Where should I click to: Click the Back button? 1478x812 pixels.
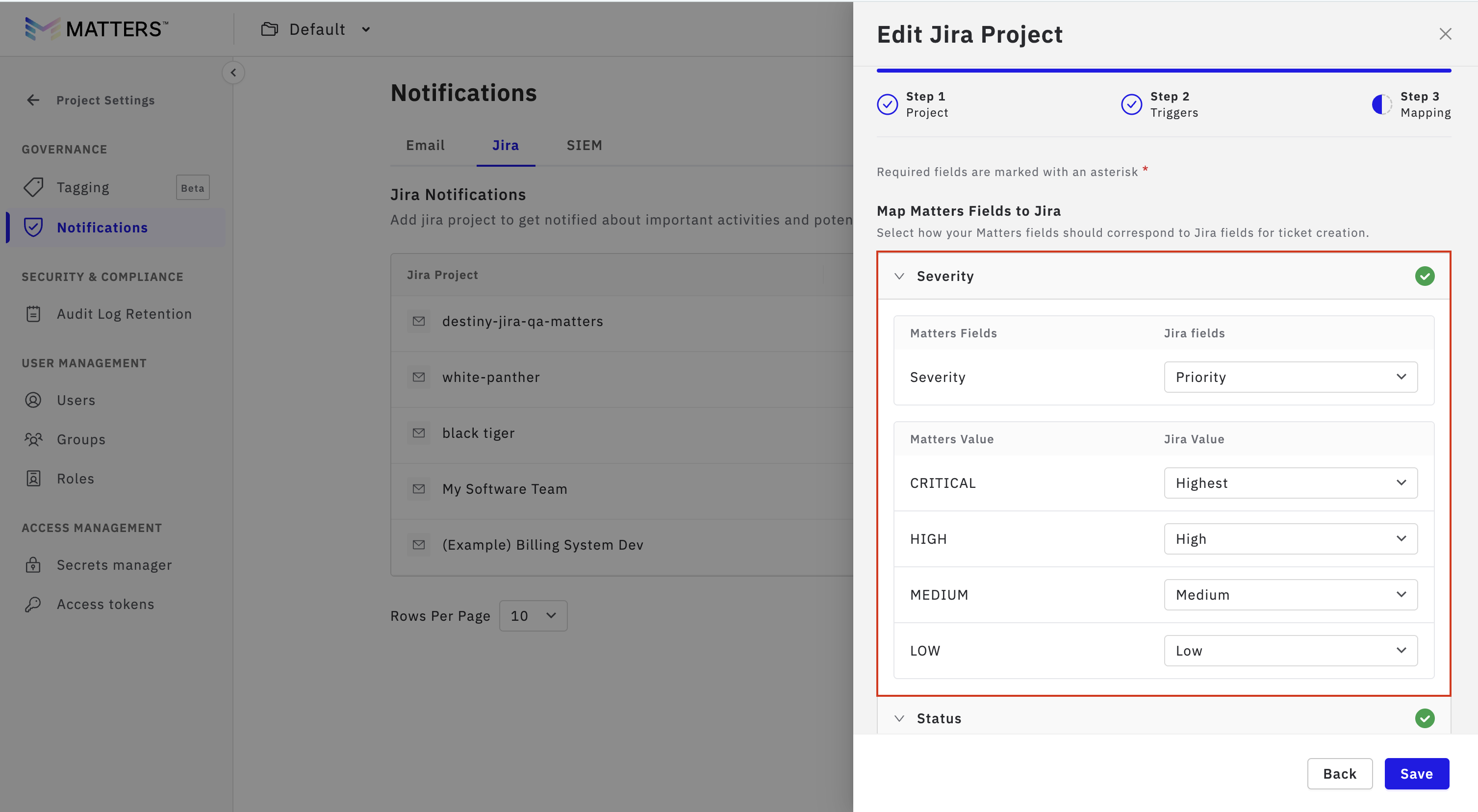tap(1339, 774)
